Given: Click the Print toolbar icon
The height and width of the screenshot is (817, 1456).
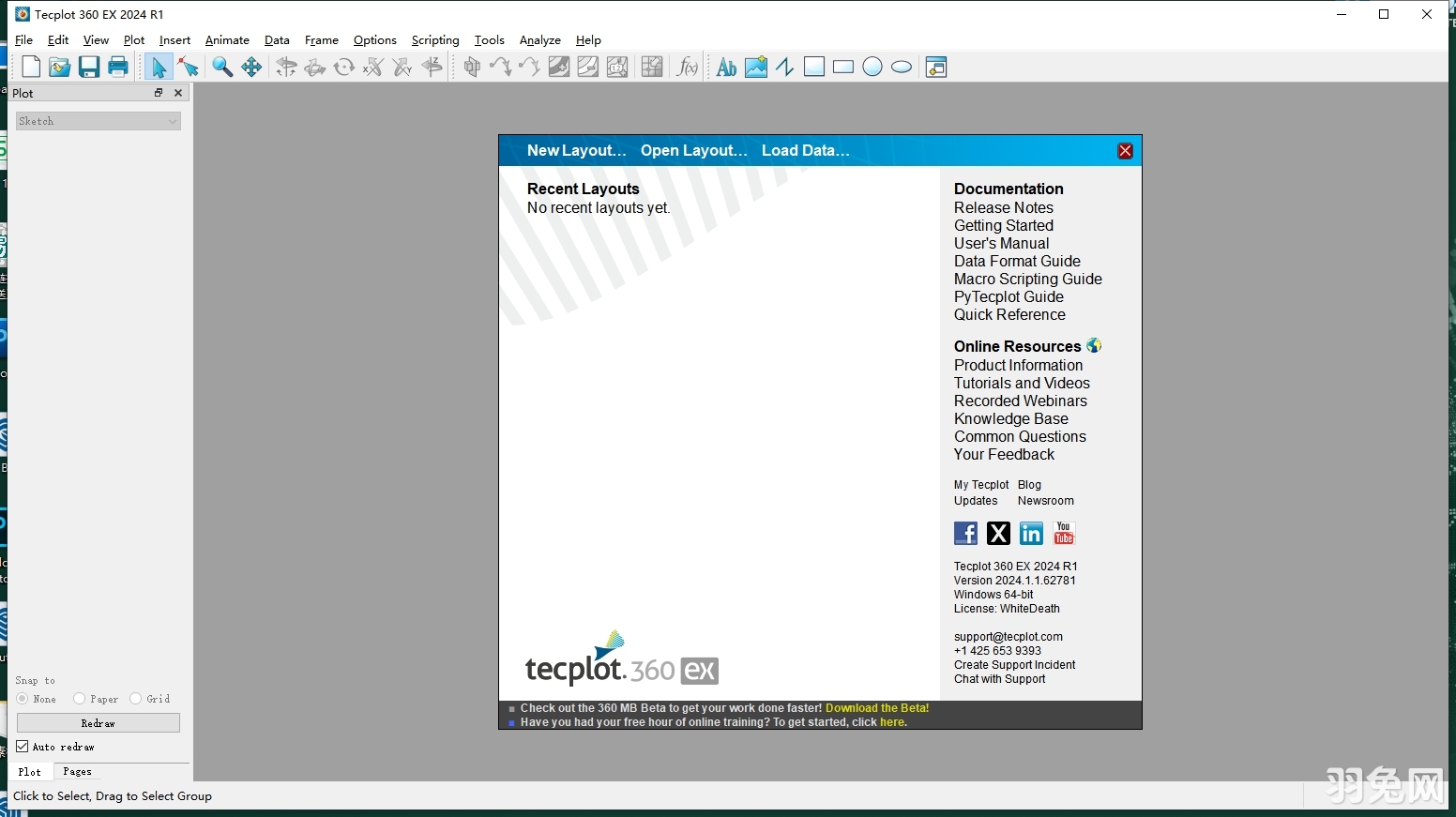Looking at the screenshot, I should coord(118,67).
